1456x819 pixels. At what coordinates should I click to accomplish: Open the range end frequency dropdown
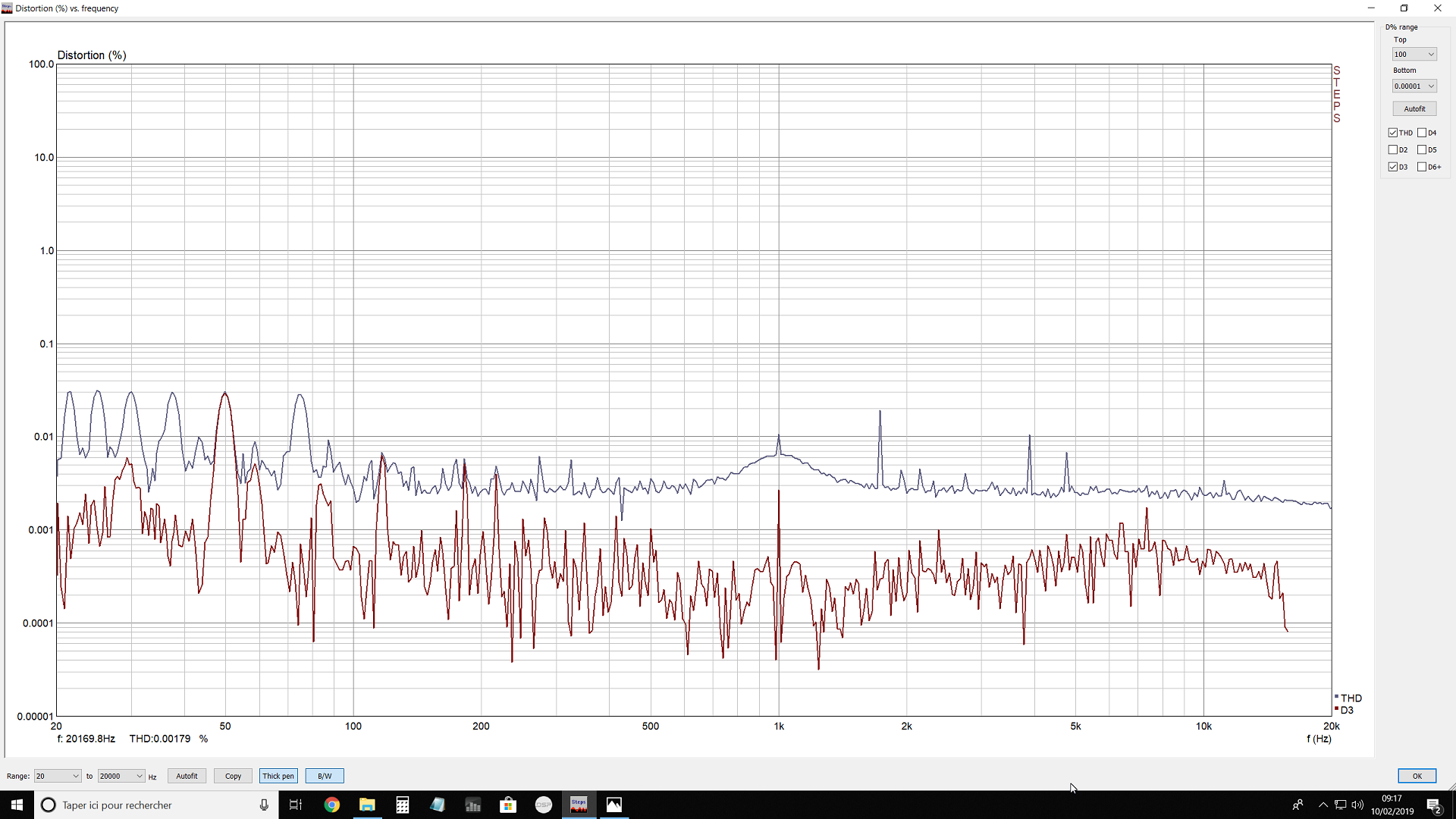coord(121,776)
